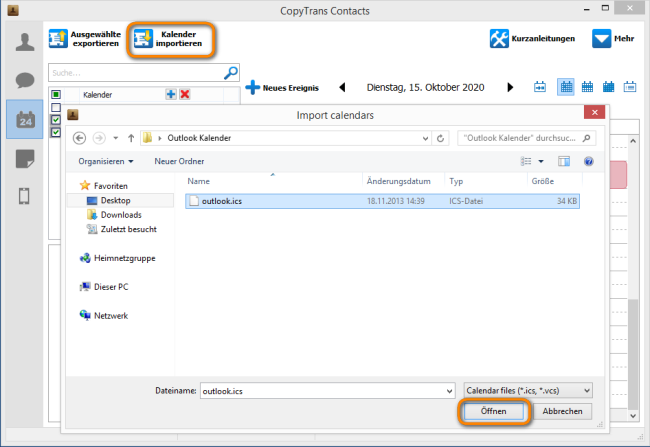Screen dimensions: 650x447
Task: Click the Öffnen button
Action: 493,411
